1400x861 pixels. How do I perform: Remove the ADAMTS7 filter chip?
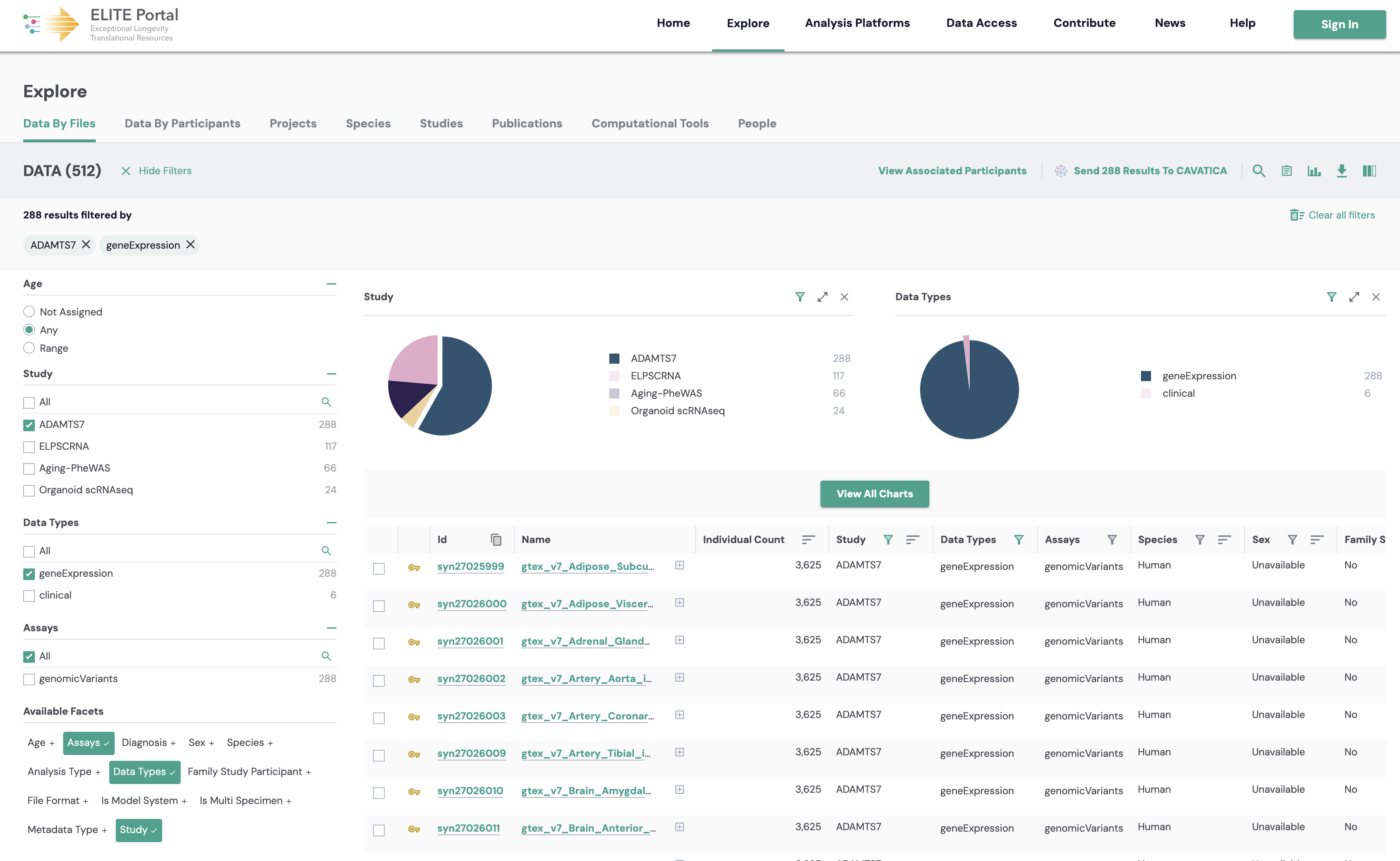pos(86,244)
